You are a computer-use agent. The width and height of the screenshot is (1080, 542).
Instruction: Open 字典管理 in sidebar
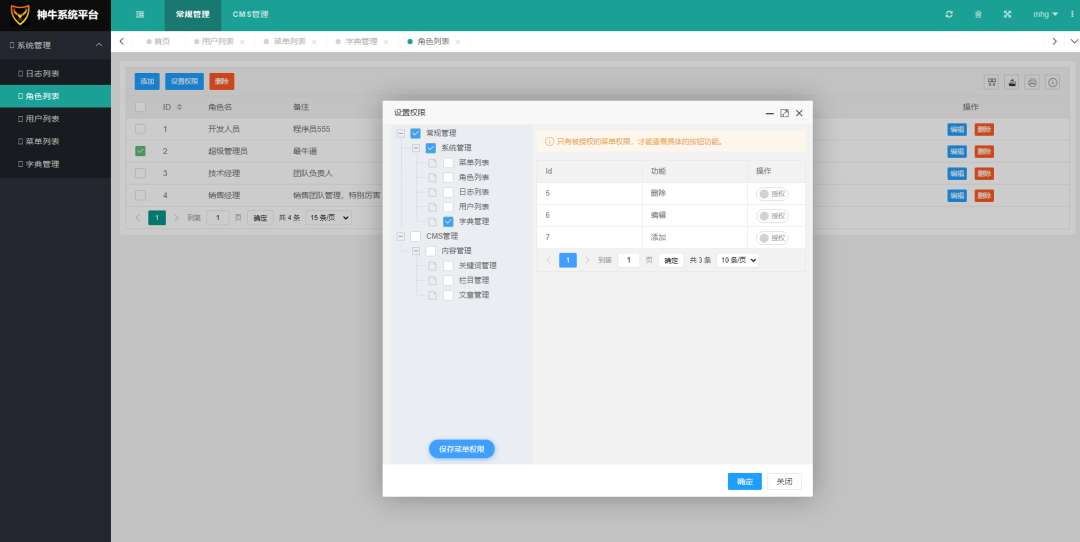click(55, 164)
